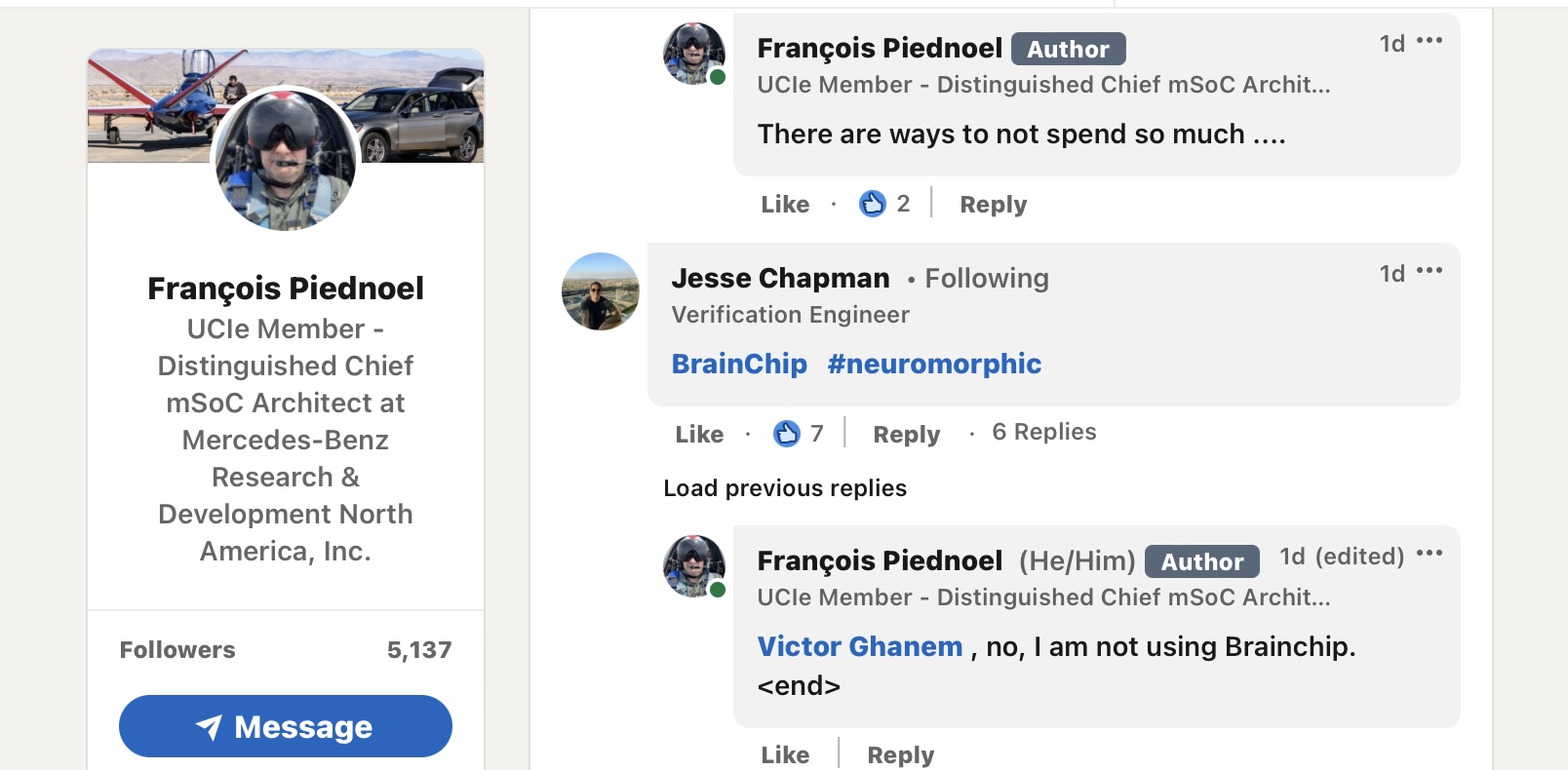Open Victor Ghanem's mentioned profile
The height and width of the screenshot is (770, 1568).
tap(859, 646)
